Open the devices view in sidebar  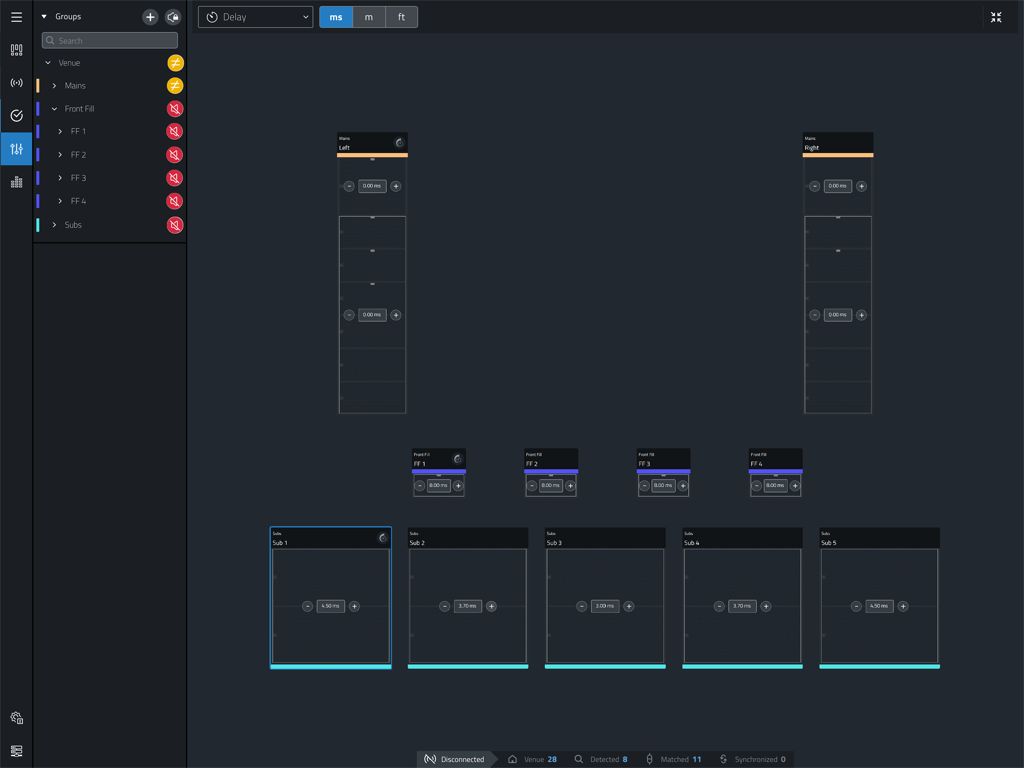coord(16,50)
